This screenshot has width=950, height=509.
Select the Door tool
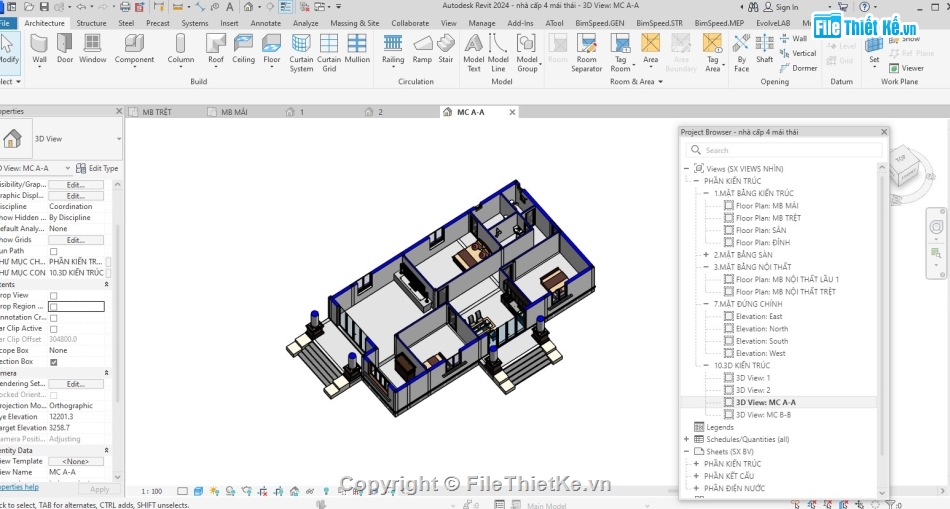pos(65,49)
